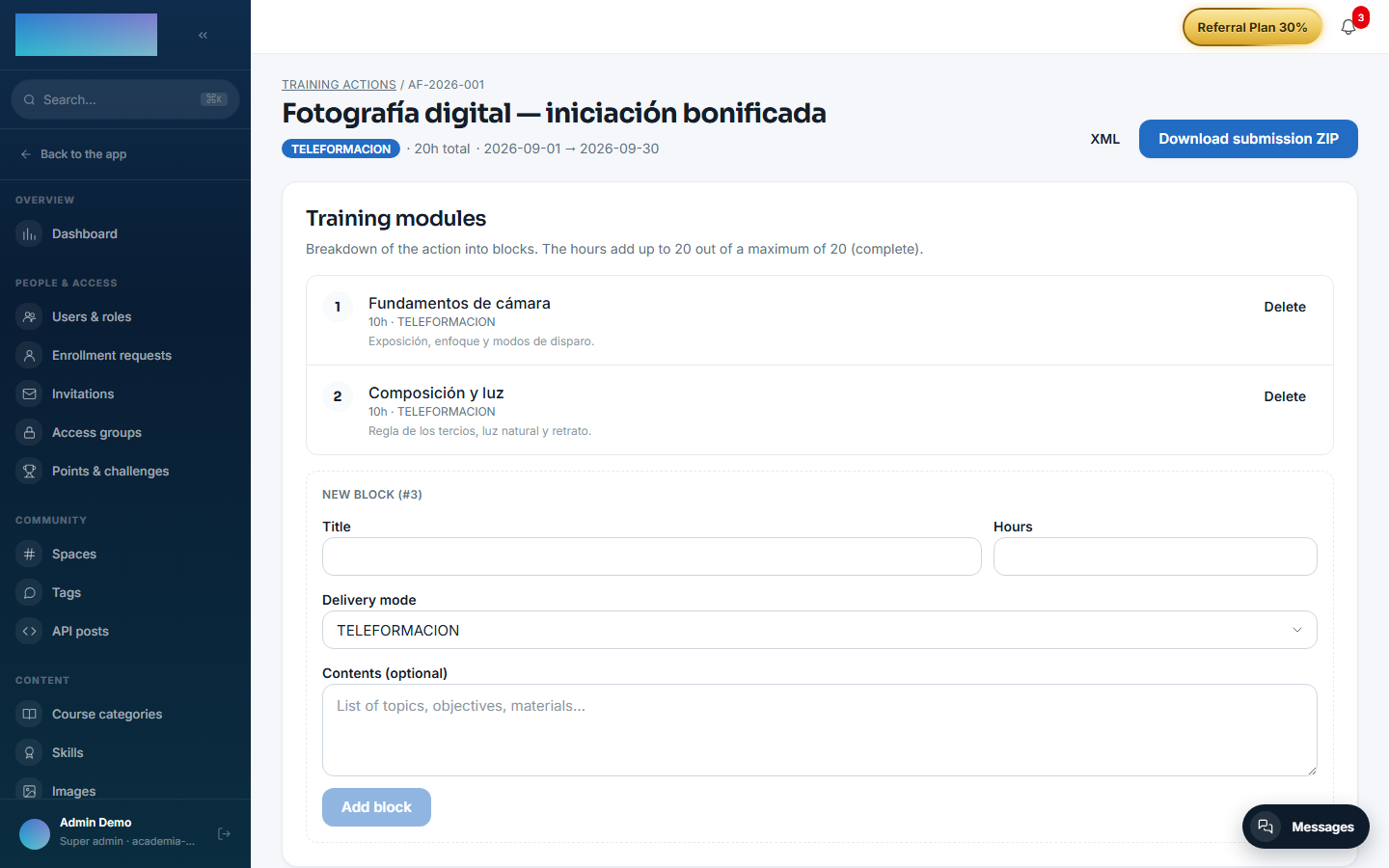Collapse the sidebar with the double-chevron icon
Screen dimensions: 1389x868
coord(203,35)
